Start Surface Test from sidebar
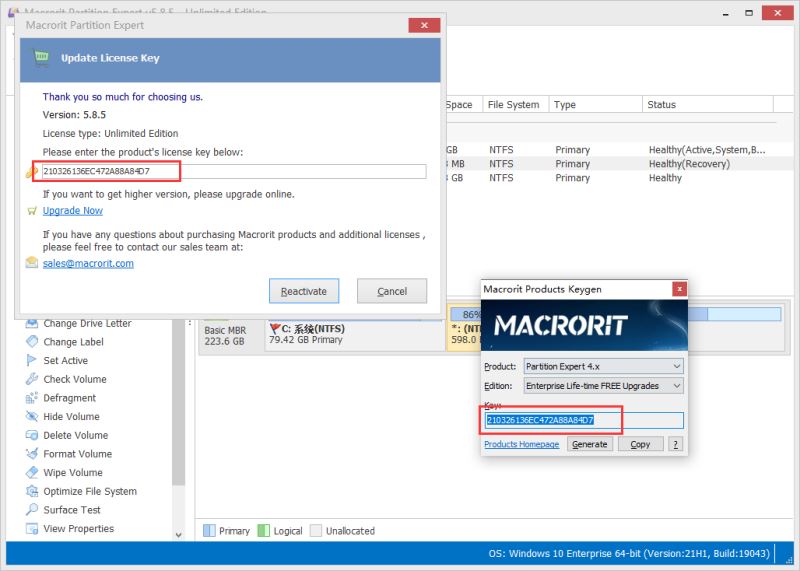Screen dimensions: 800x571 click(72, 510)
